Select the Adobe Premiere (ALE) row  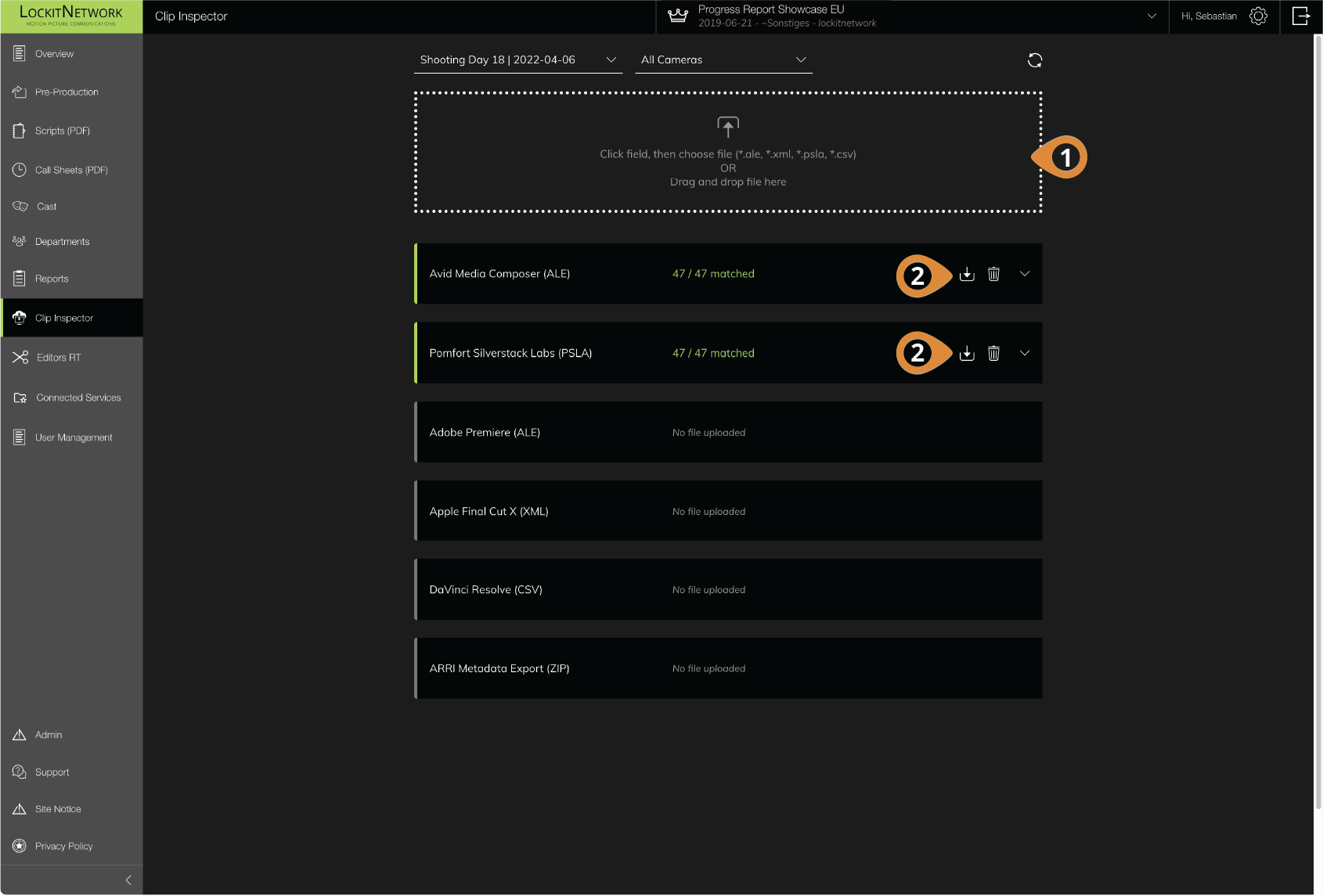[728, 432]
